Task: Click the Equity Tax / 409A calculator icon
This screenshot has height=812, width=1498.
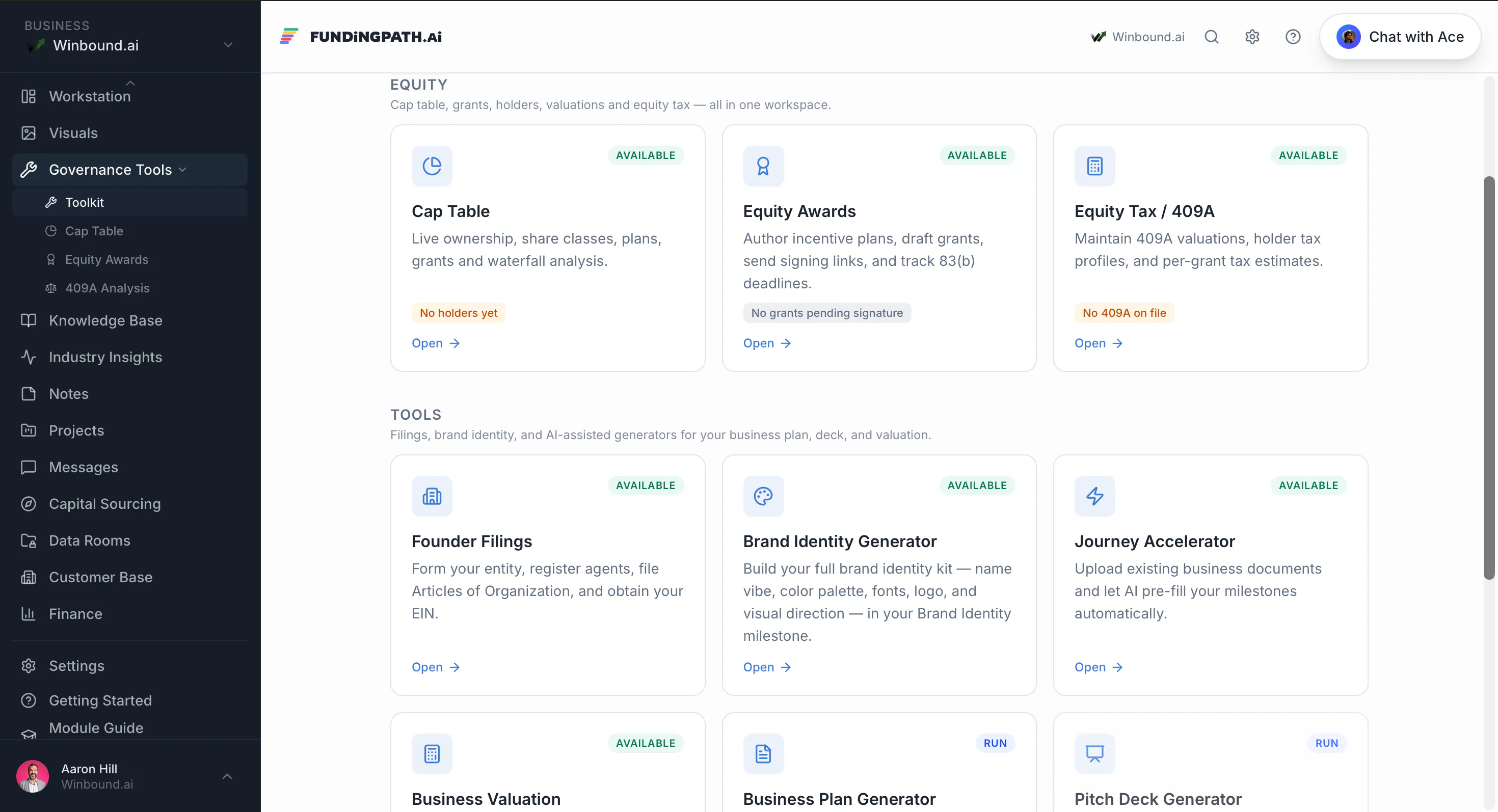Action: [1094, 166]
